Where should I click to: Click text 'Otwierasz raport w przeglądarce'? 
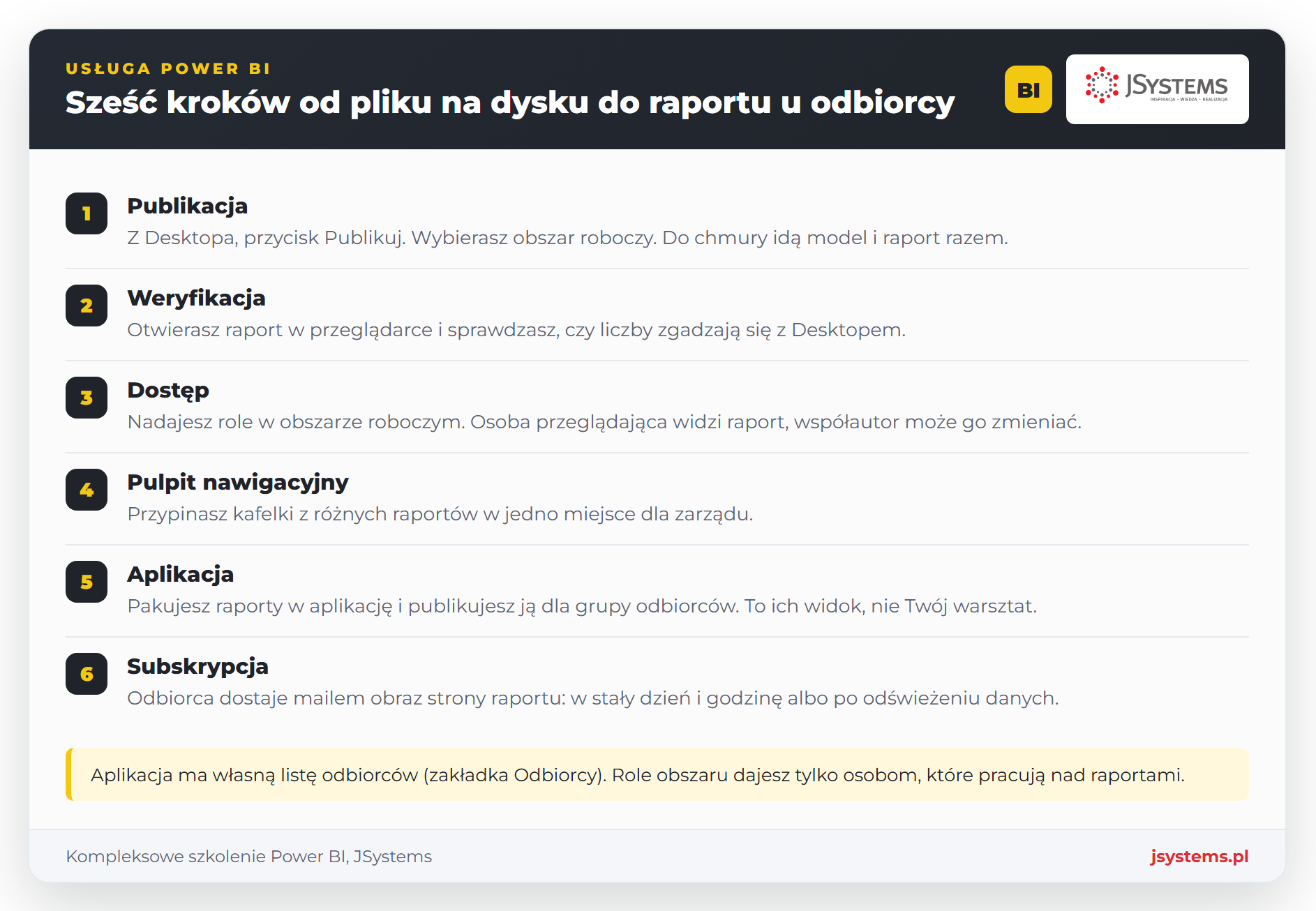coord(280,330)
